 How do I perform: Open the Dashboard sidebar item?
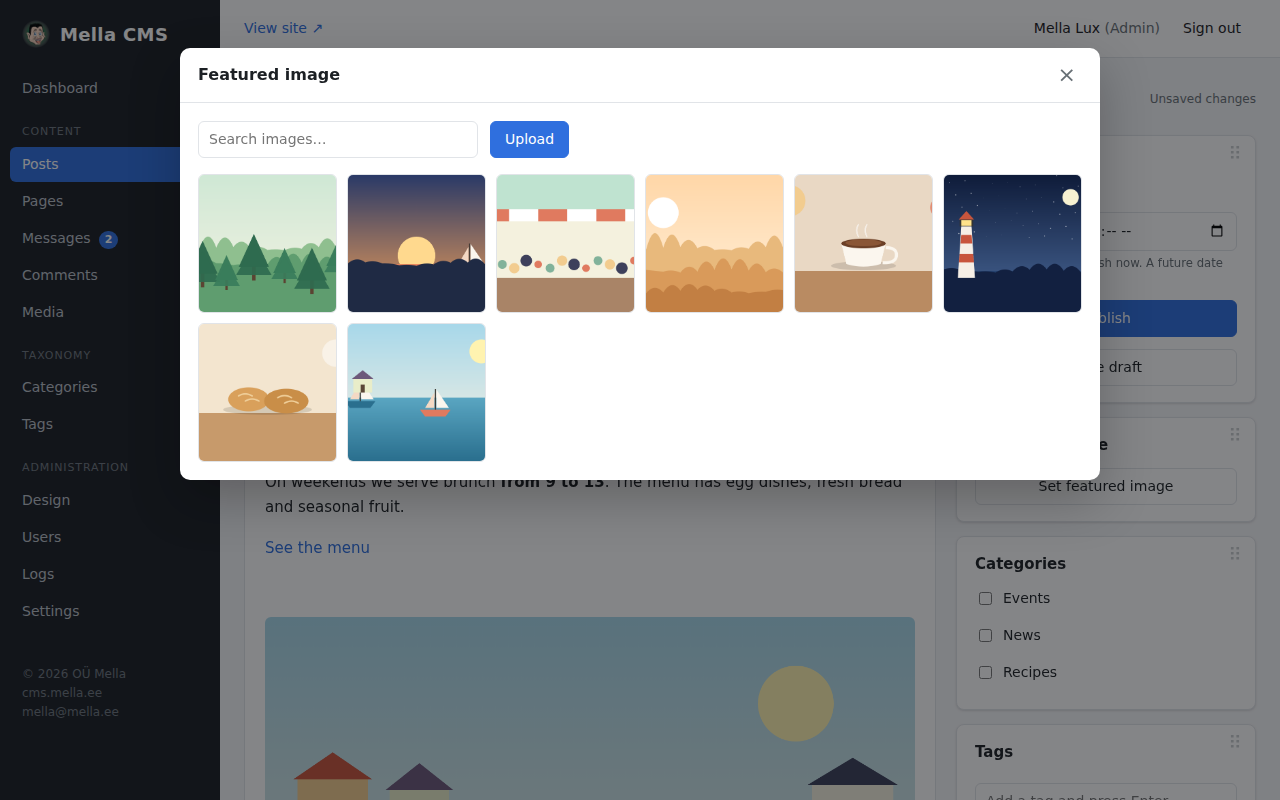click(x=110, y=88)
